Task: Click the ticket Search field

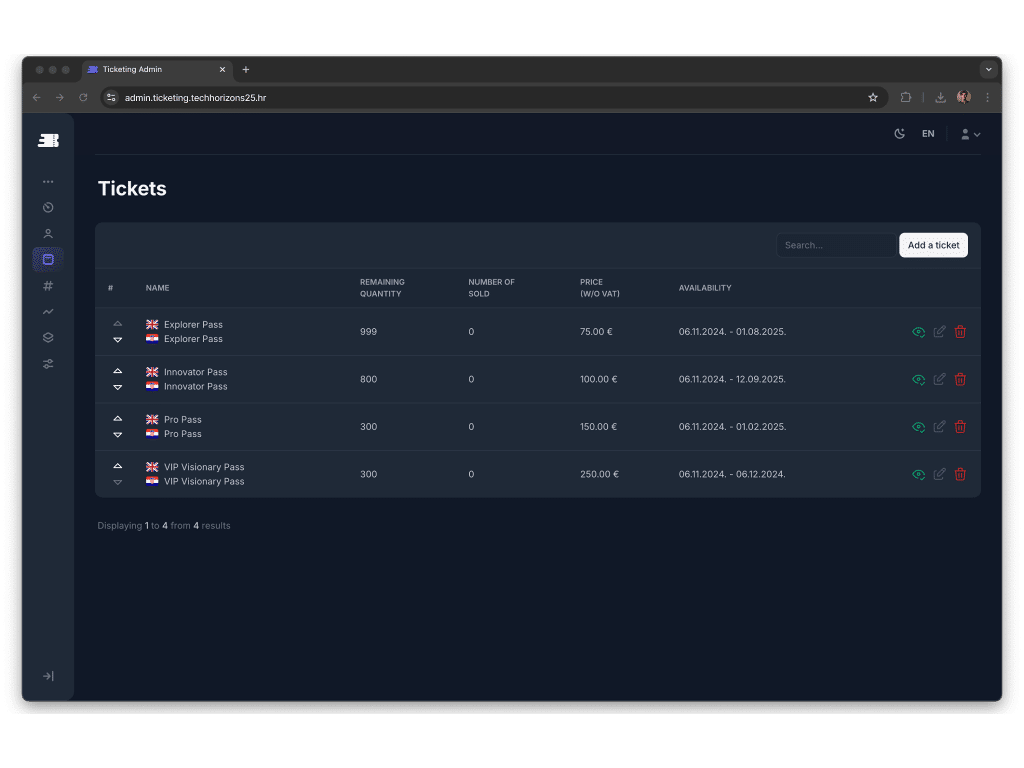Action: point(835,245)
